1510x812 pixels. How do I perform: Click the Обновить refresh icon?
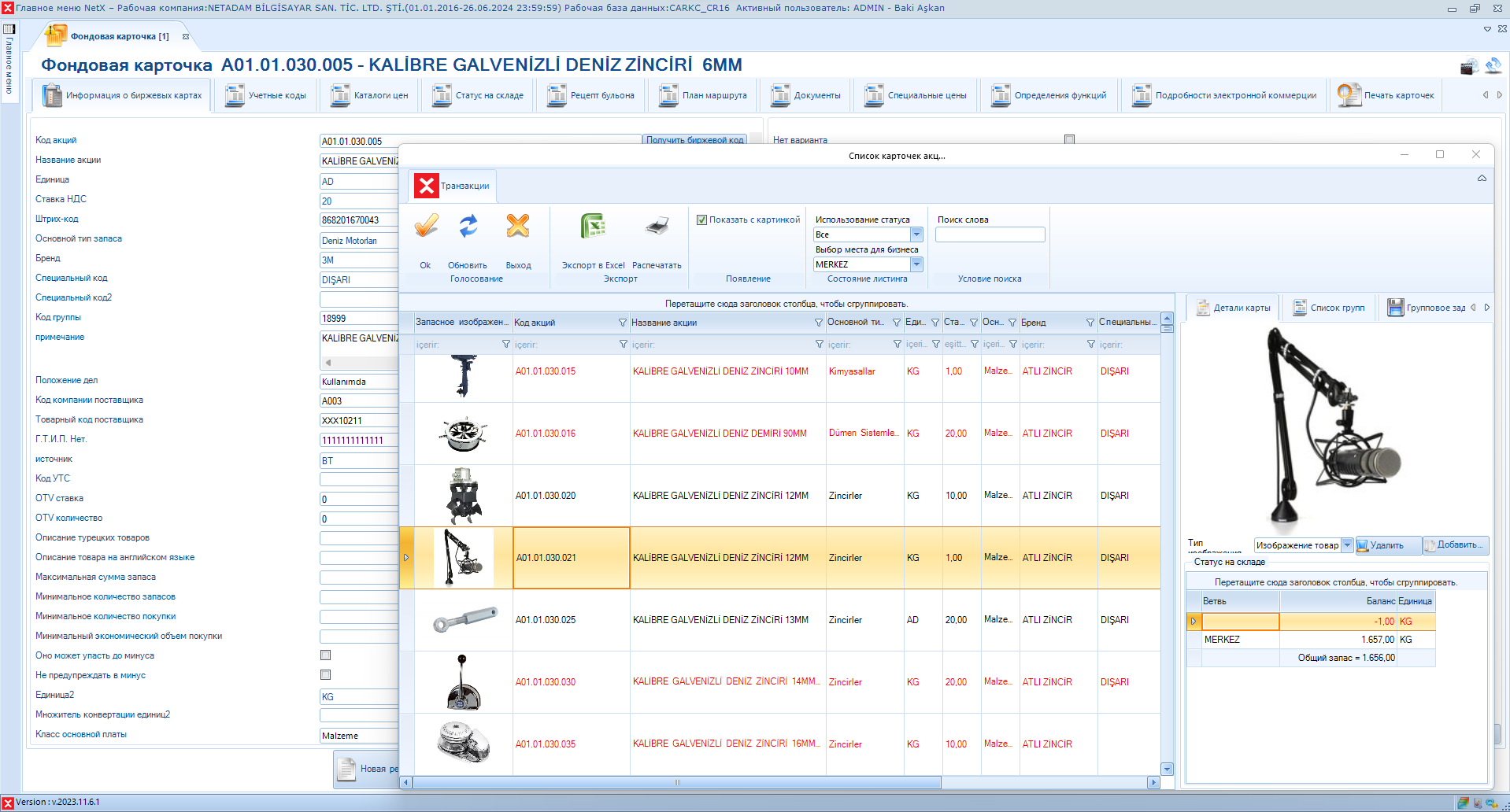pos(468,227)
